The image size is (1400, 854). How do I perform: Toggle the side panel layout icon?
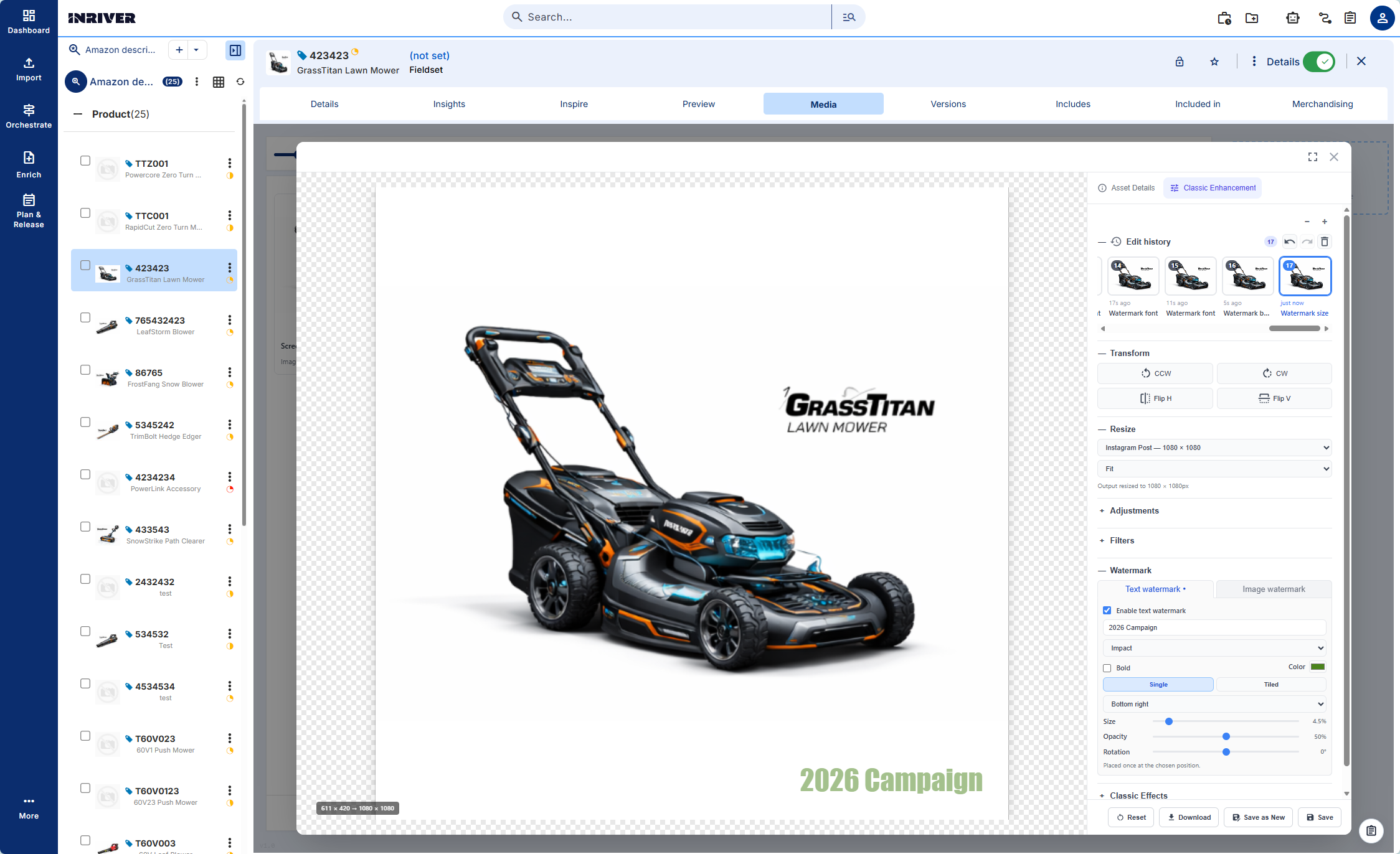tap(235, 50)
